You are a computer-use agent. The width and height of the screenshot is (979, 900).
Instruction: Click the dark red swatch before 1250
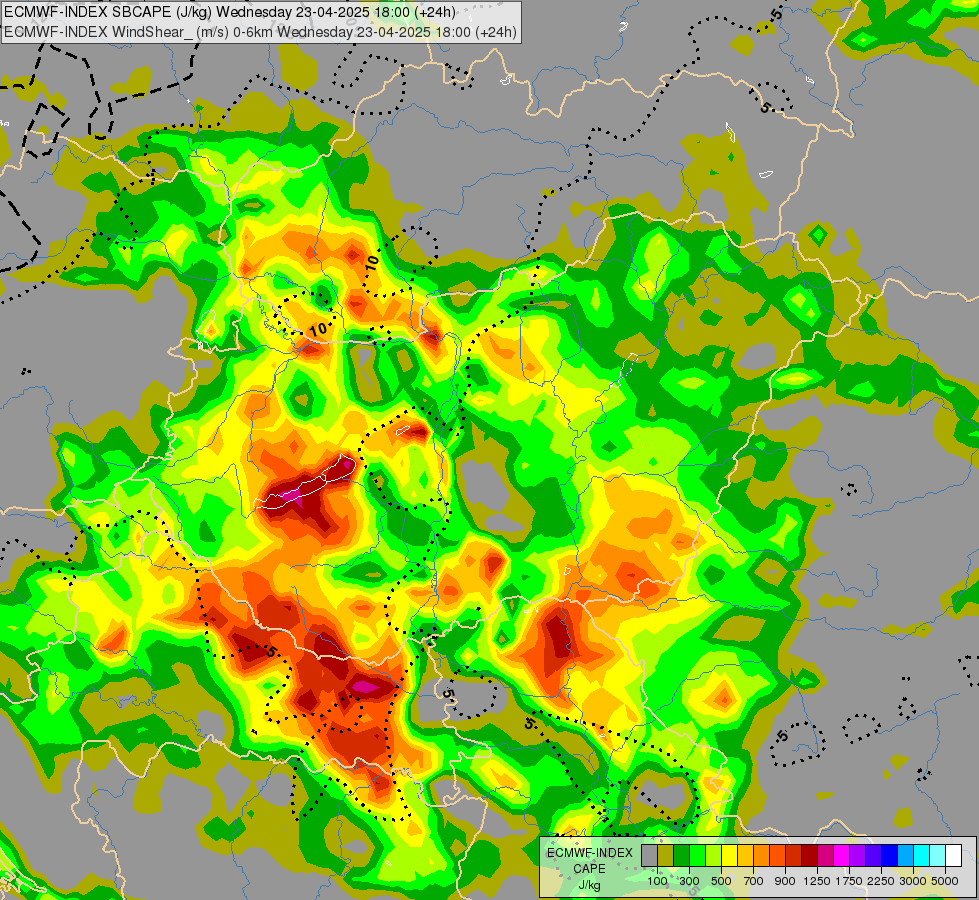[x=810, y=856]
